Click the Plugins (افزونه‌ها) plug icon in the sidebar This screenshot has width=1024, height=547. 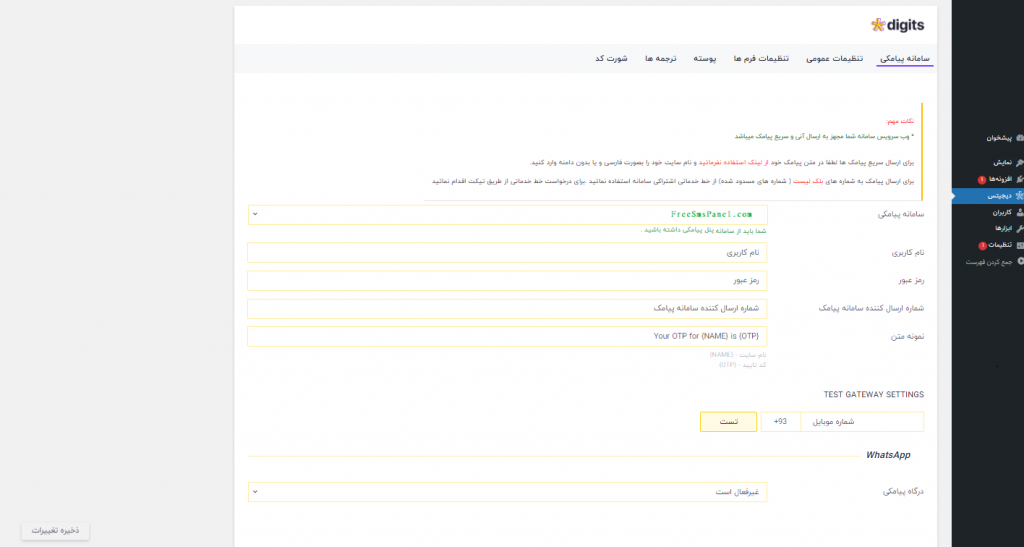click(1019, 179)
